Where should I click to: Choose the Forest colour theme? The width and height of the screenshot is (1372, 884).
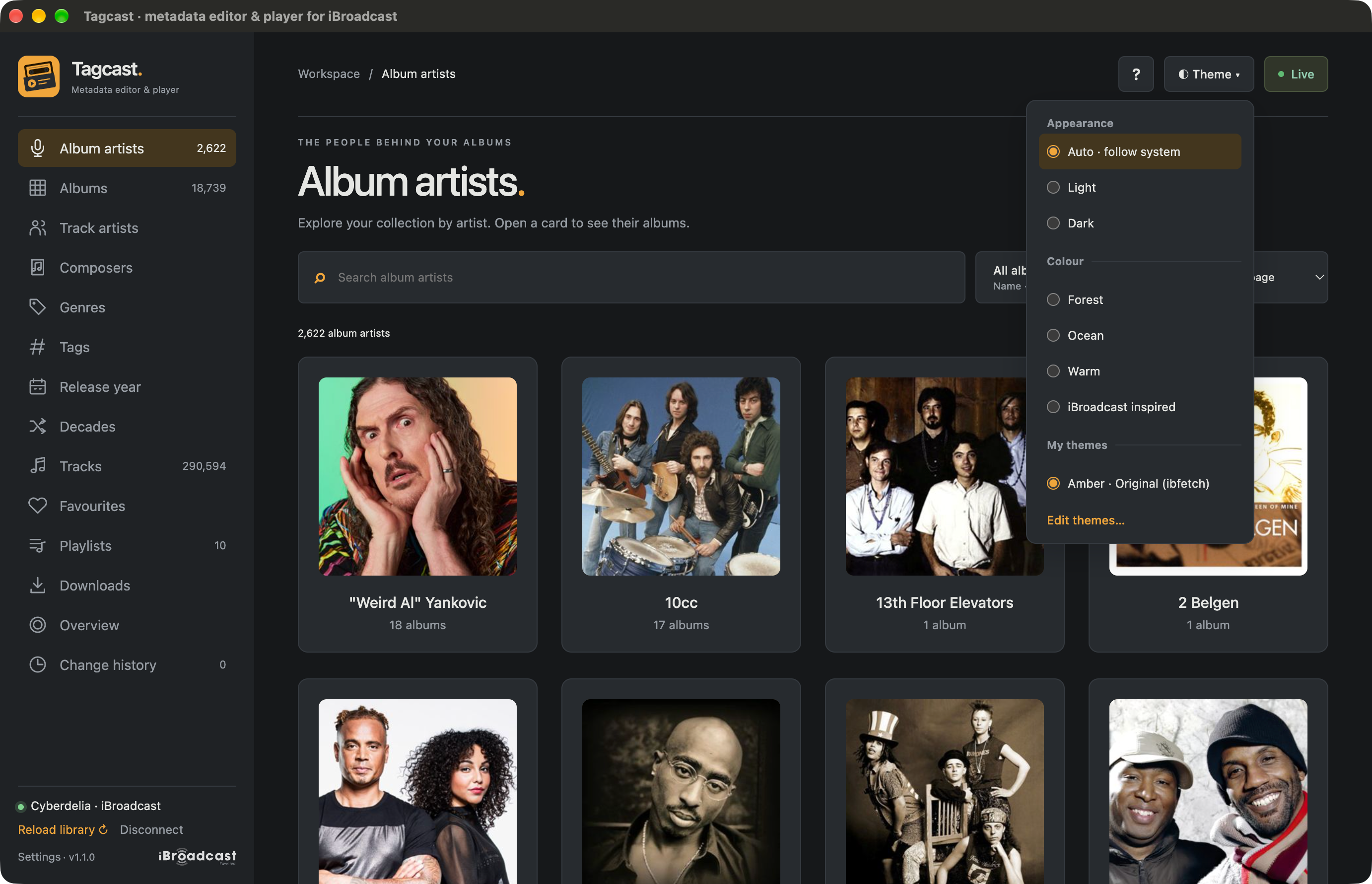pyautogui.click(x=1140, y=299)
